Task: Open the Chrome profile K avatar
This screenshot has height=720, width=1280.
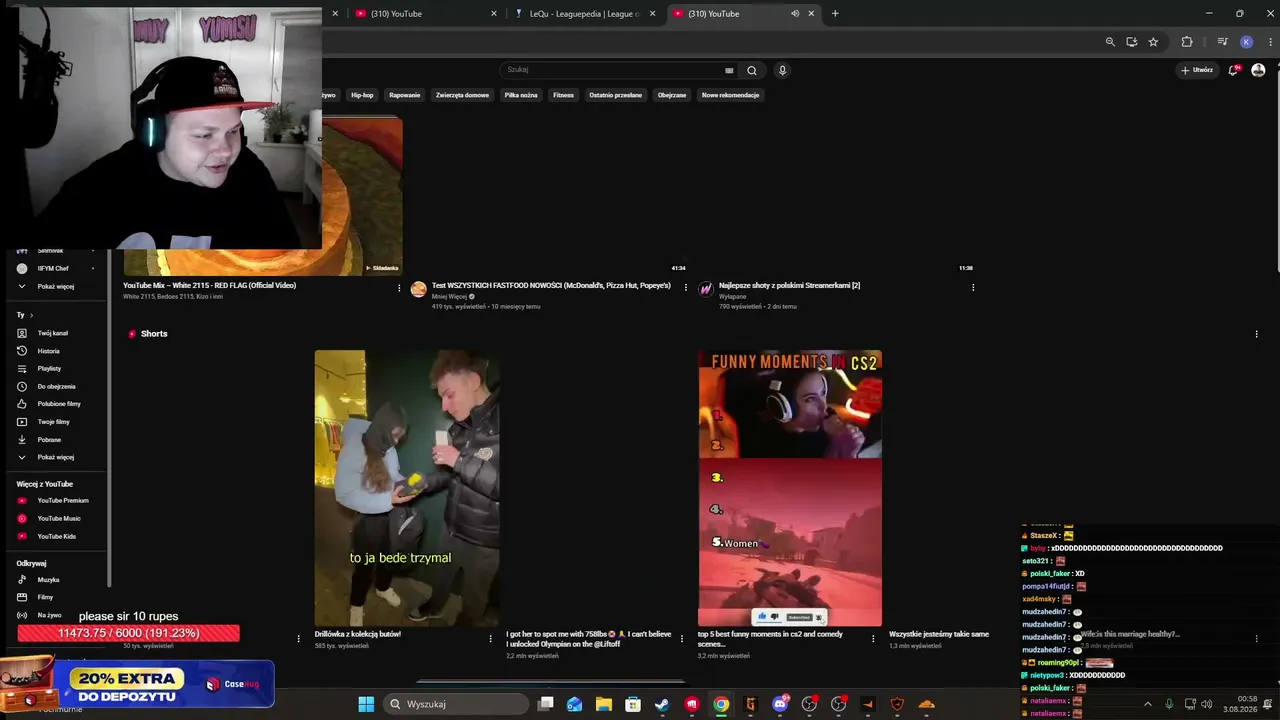Action: pos(1246,42)
